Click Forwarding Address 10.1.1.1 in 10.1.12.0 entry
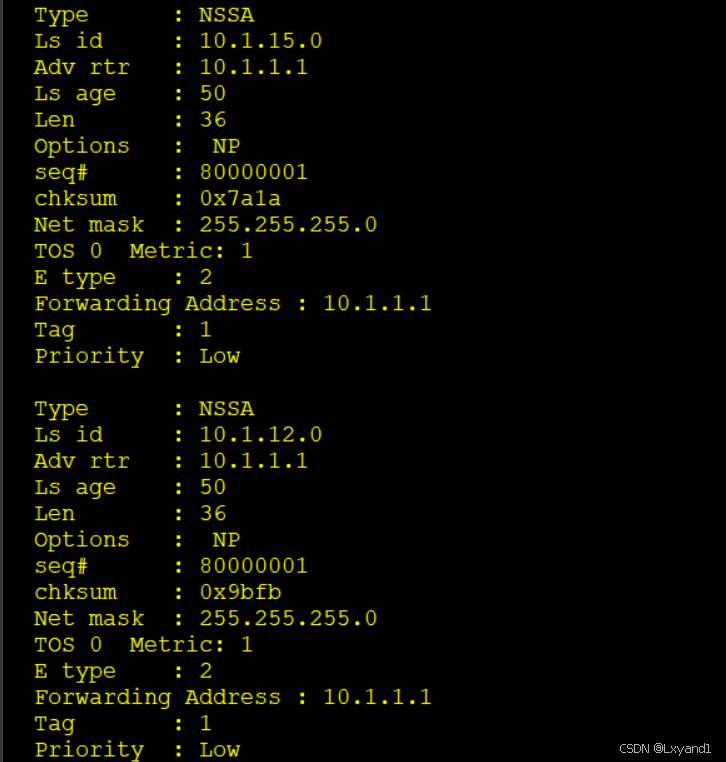This screenshot has height=762, width=726. 377,697
